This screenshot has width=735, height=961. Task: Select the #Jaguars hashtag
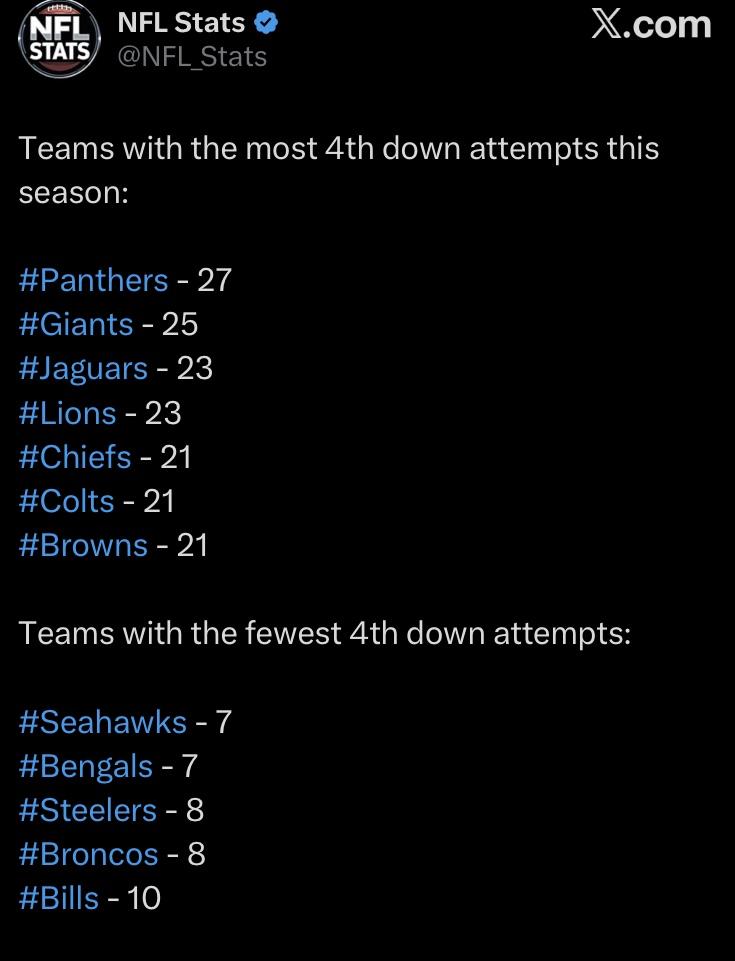point(83,368)
